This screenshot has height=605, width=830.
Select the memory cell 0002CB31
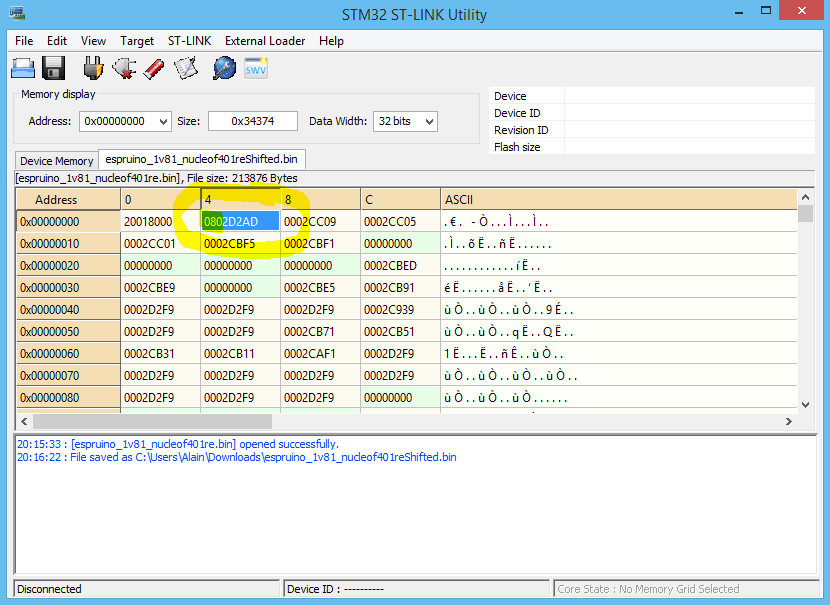click(x=160, y=354)
